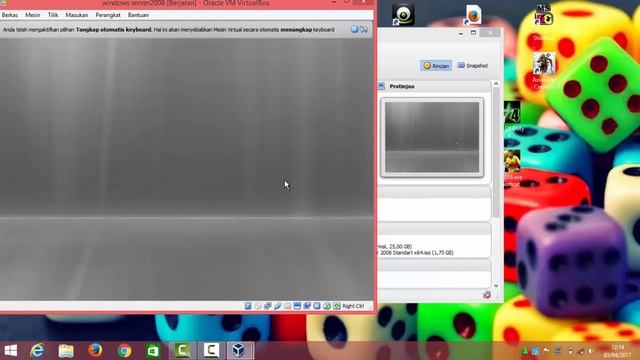Click the USB devices status icon
Image resolution: width=640 pixels, height=360 pixels.
278,306
